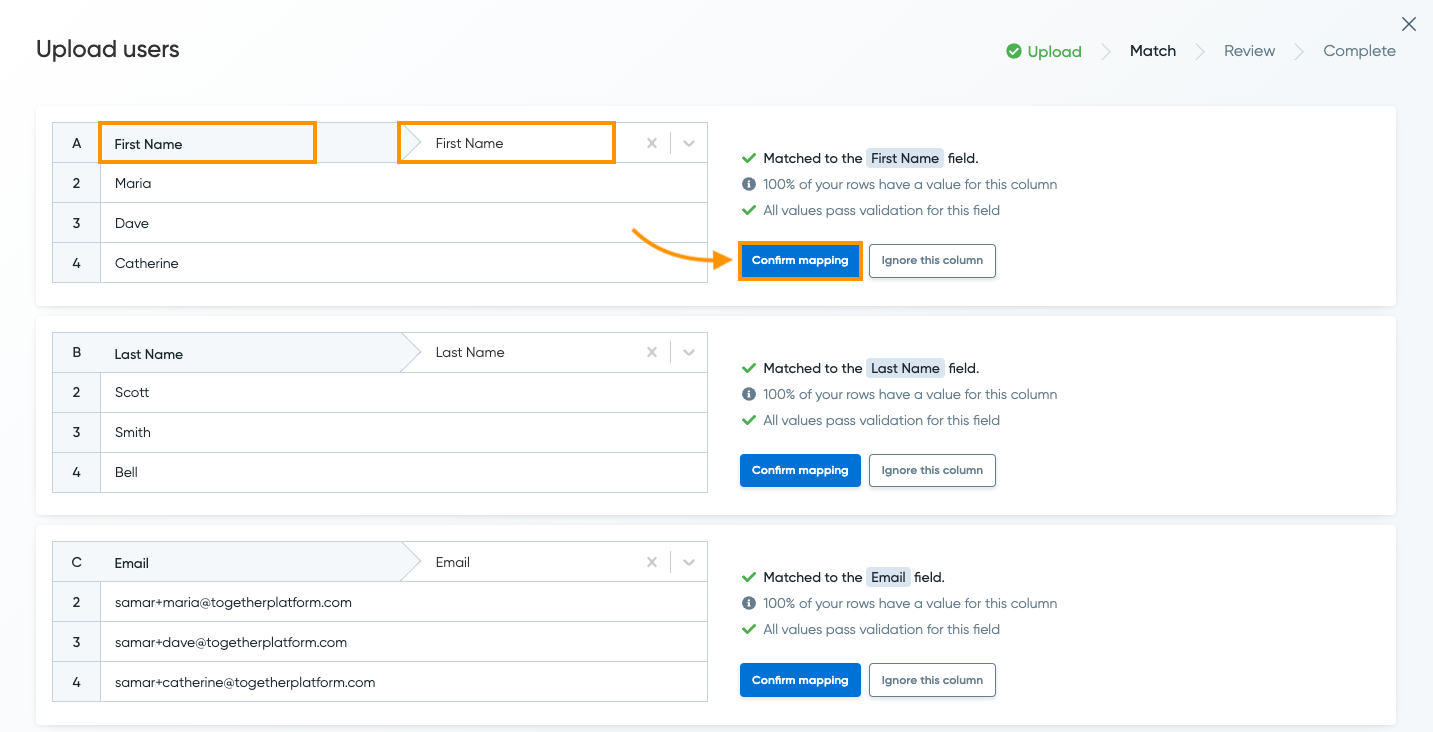1433x732 pixels.
Task: Select the Review step
Action: (1249, 51)
